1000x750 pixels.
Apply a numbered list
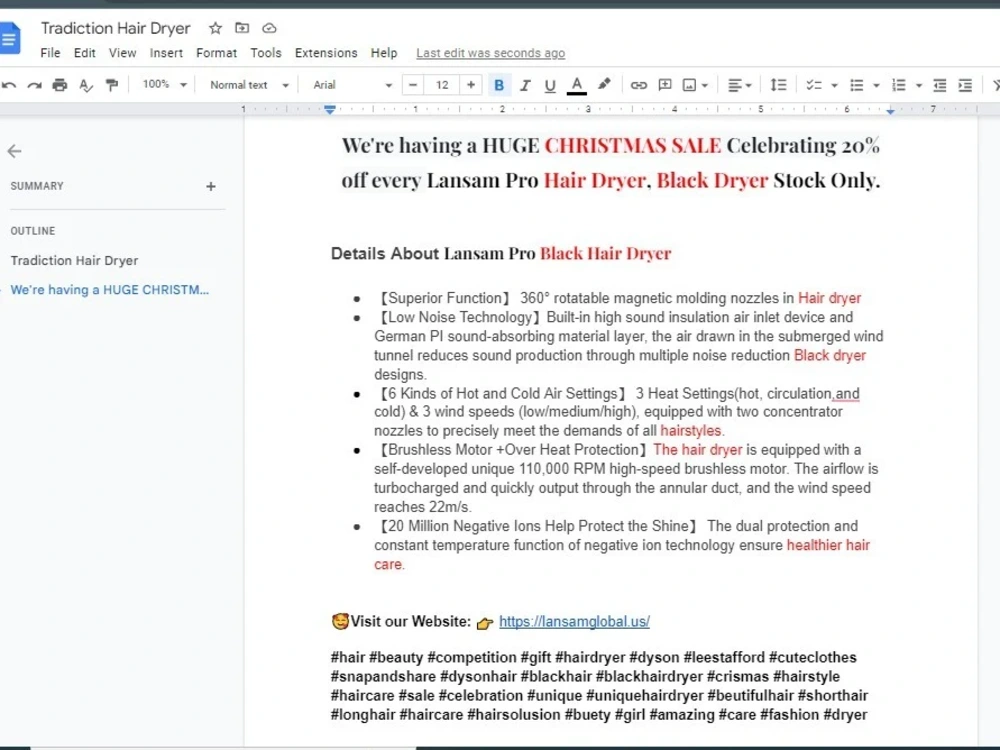tap(899, 85)
